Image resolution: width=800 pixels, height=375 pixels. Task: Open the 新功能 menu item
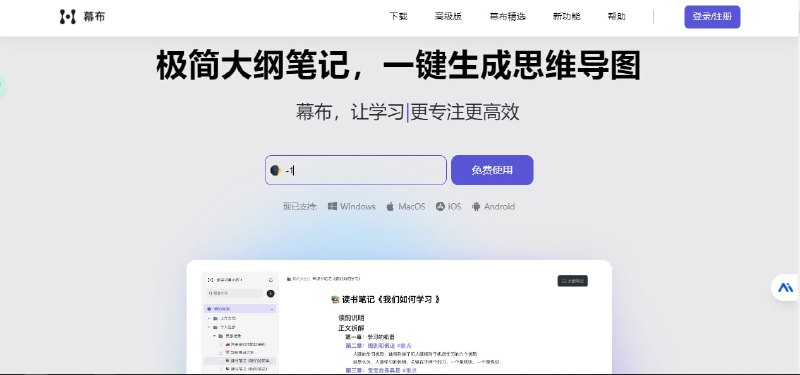pos(566,16)
